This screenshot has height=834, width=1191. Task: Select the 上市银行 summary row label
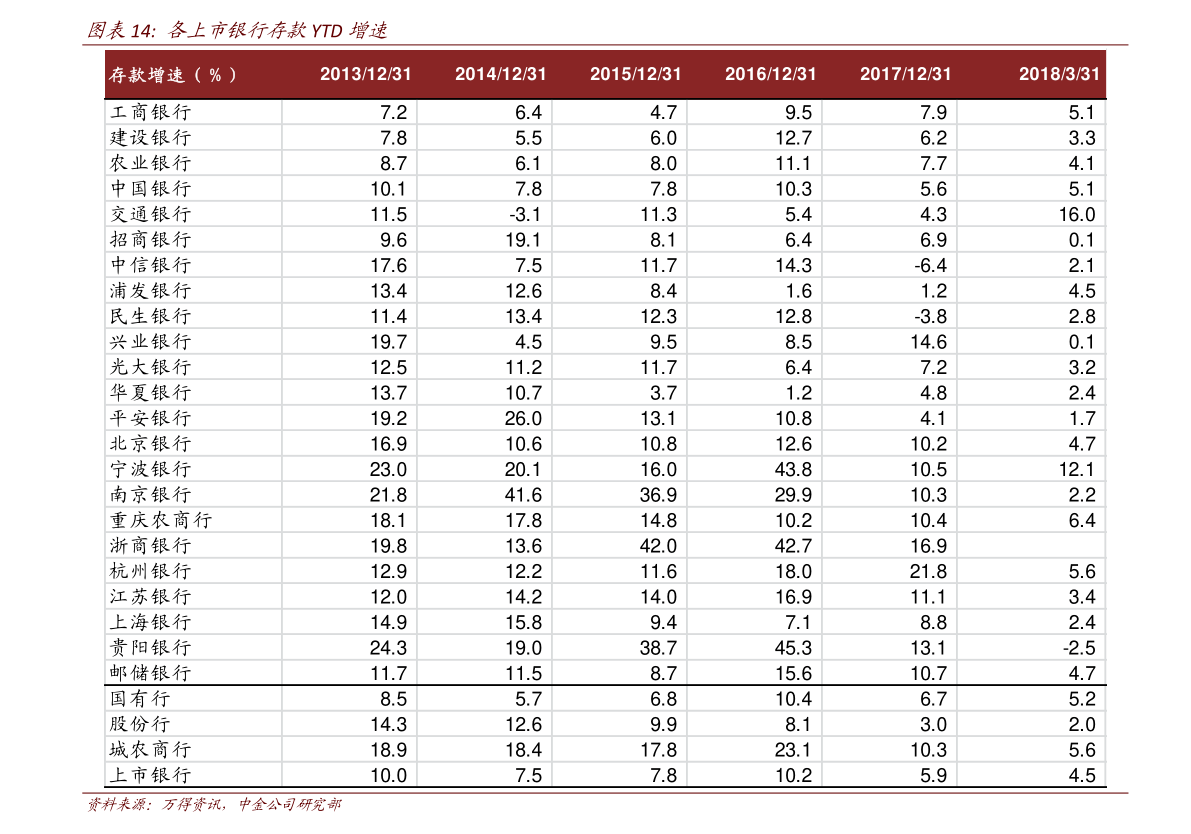tap(150, 775)
